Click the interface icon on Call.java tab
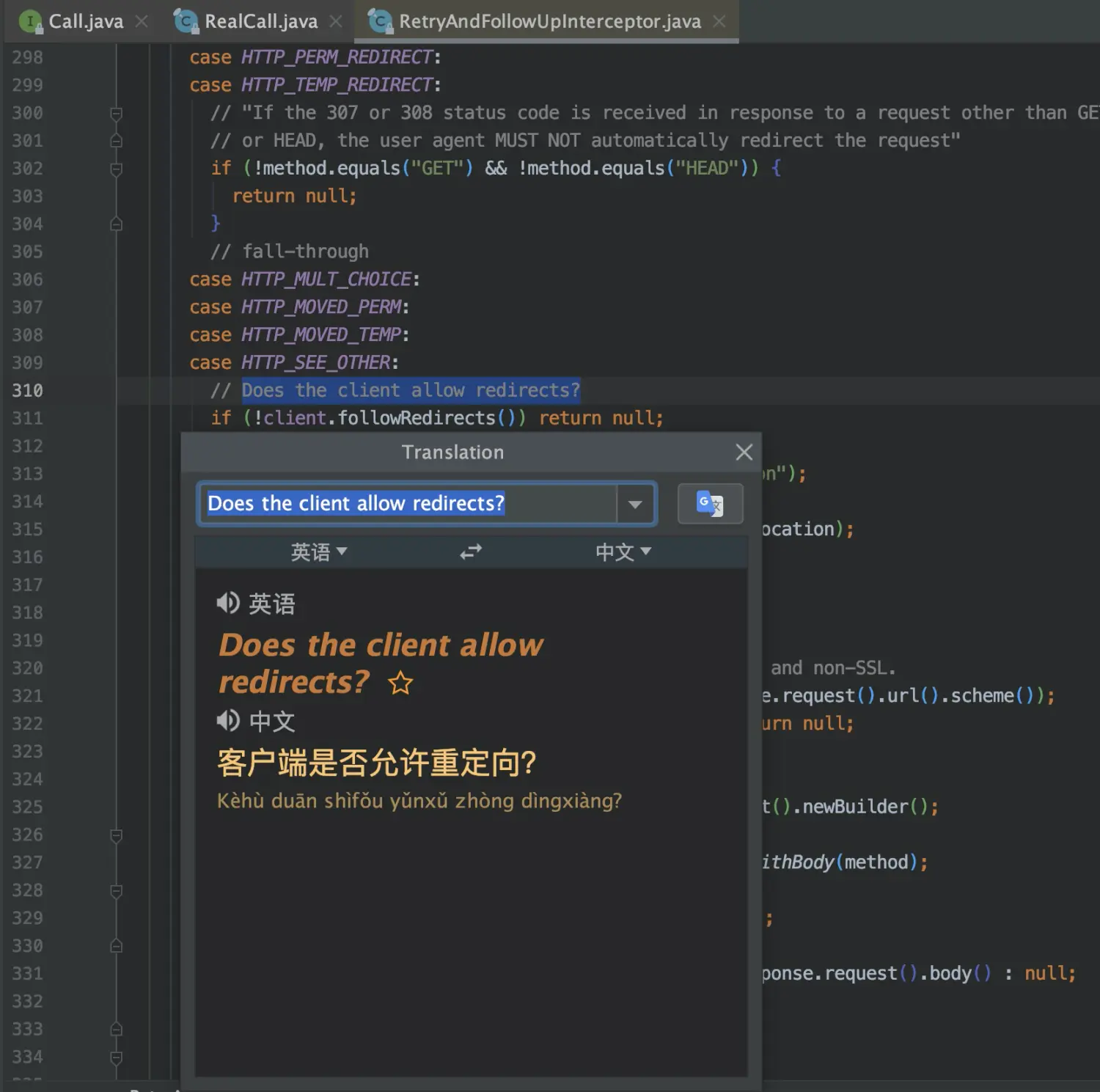This screenshot has height=1092, width=1100. tap(29, 21)
